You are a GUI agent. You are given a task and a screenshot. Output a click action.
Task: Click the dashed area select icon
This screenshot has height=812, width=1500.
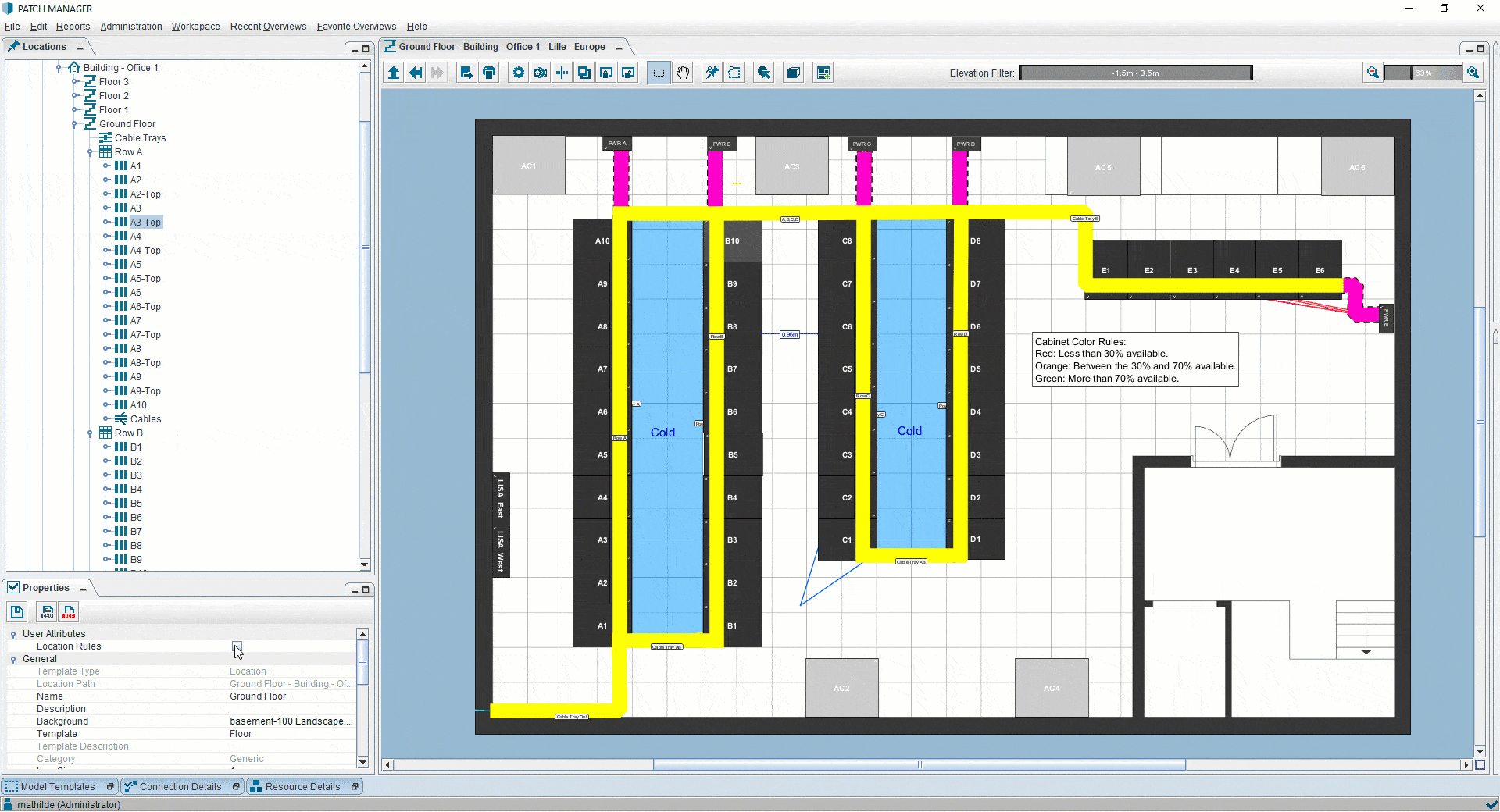coord(734,73)
